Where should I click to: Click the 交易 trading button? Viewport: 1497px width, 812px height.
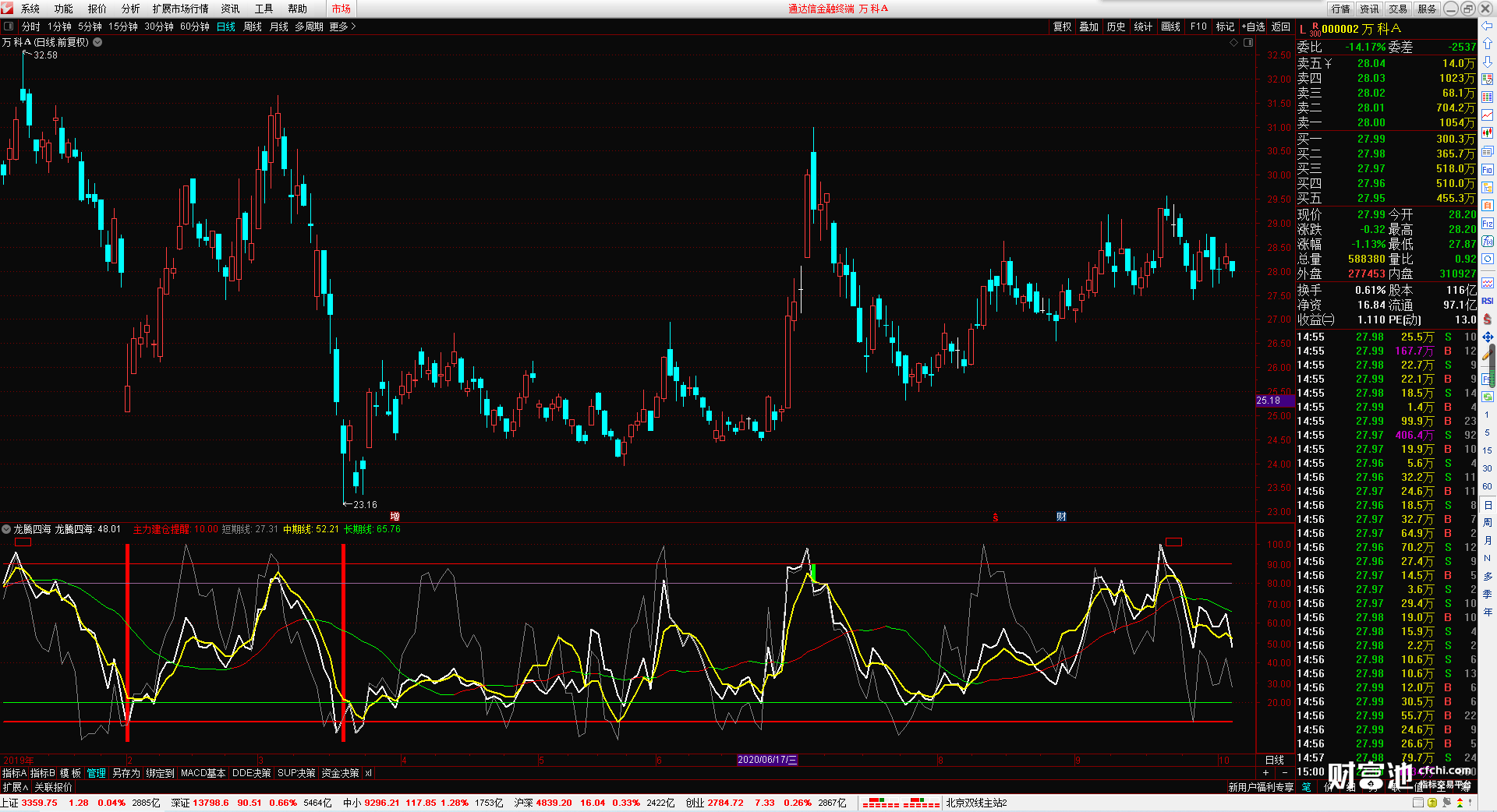1398,9
